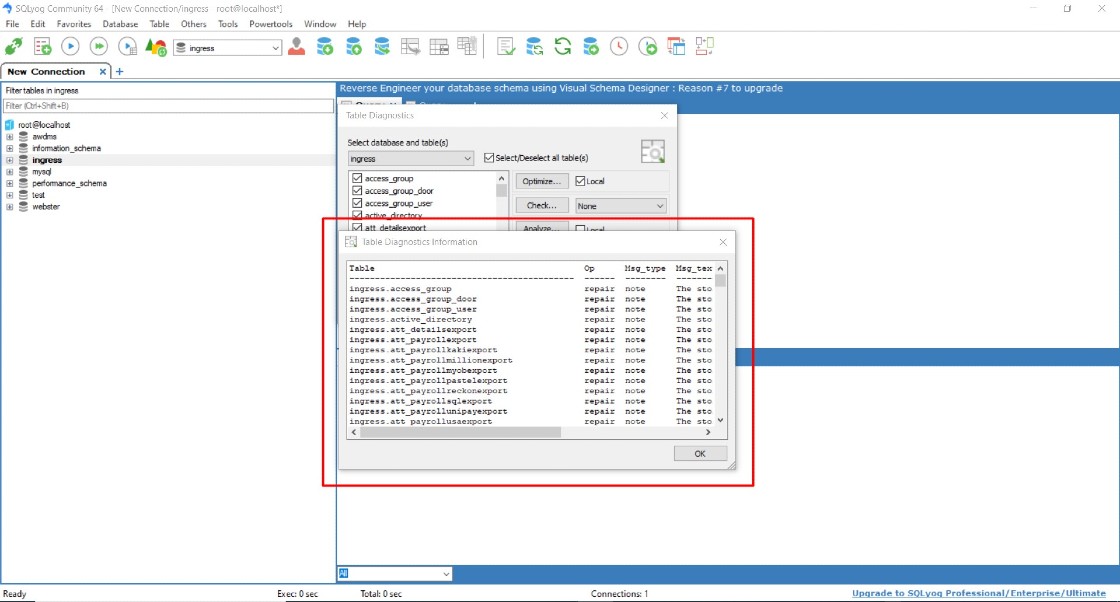Select the ingress database in tree
This screenshot has height=602, width=1120.
point(46,160)
